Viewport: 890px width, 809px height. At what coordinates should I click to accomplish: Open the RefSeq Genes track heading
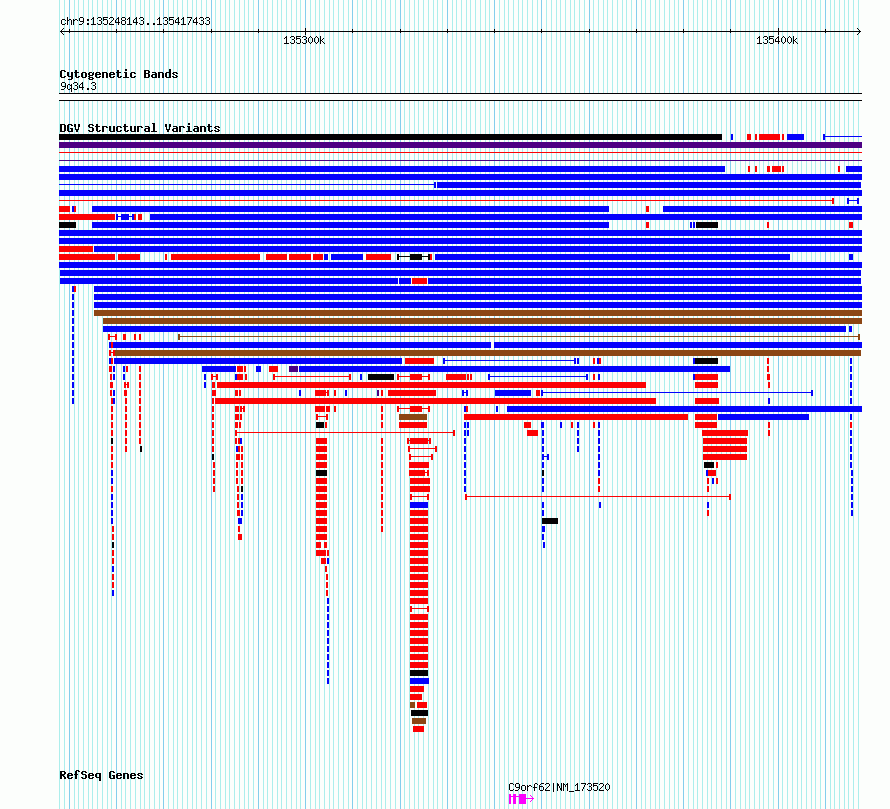pos(101,775)
